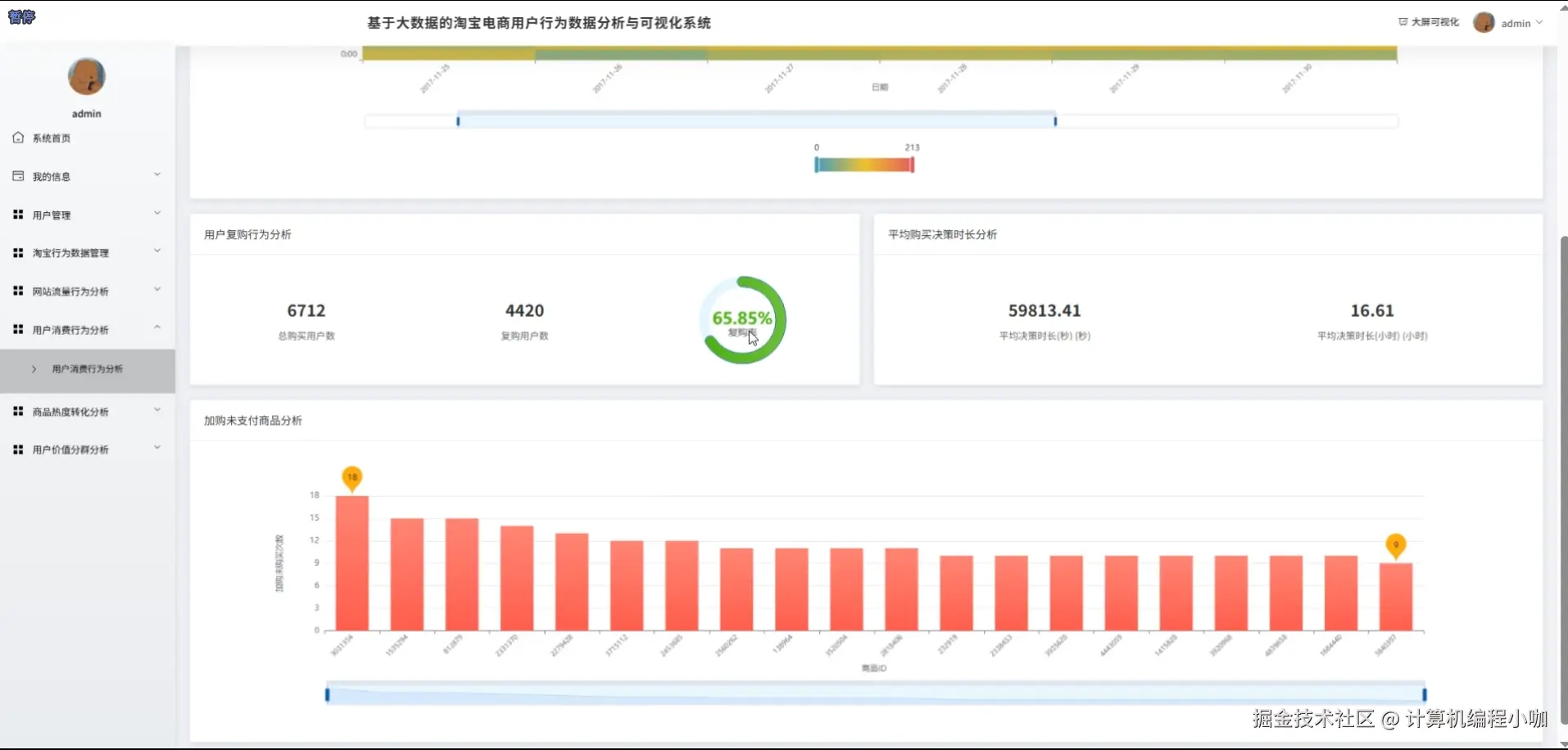Select the 用户价值分群分析 grid icon

(17, 449)
